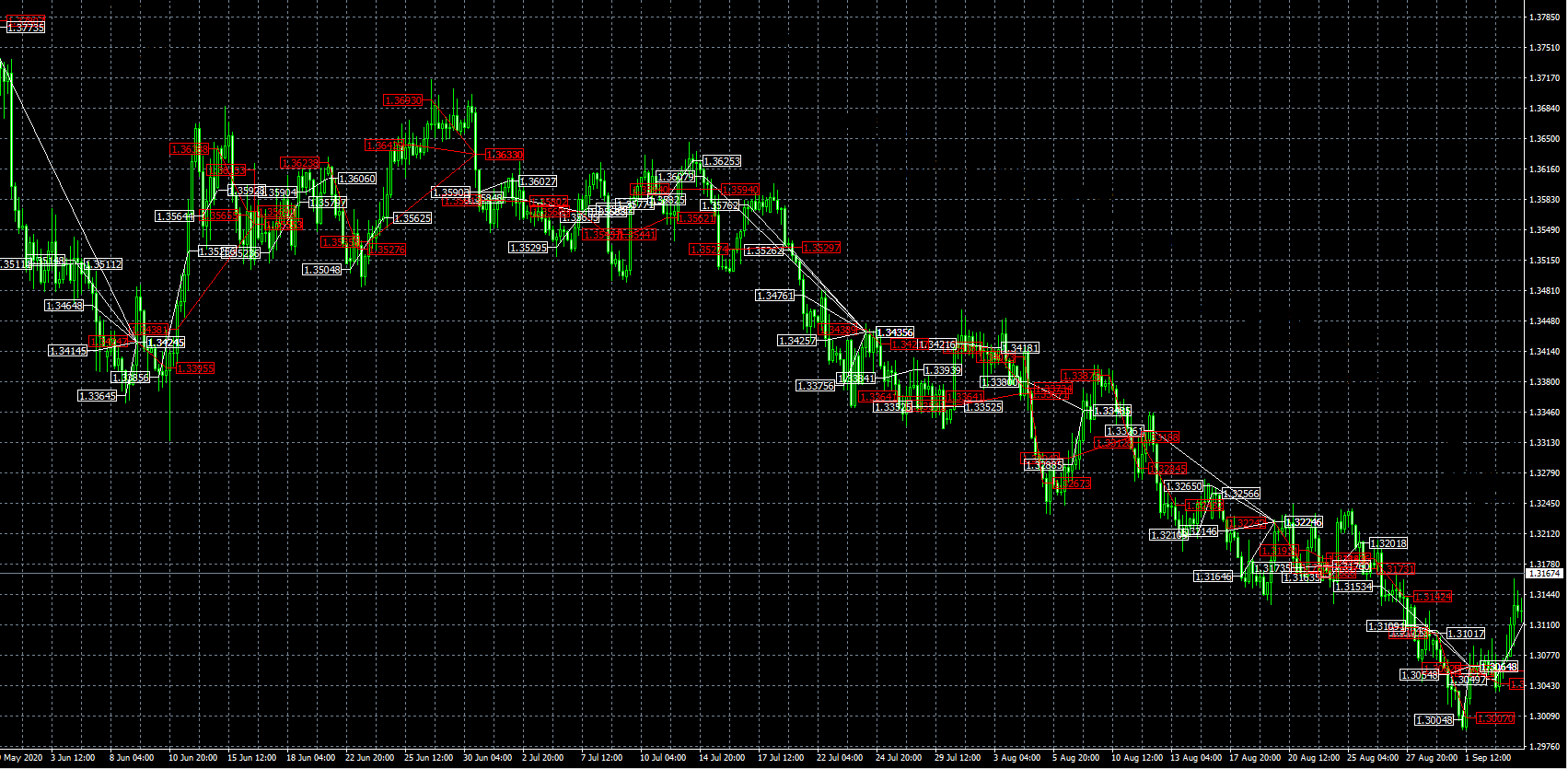Select the white 1.32018 price label

(x=1388, y=543)
